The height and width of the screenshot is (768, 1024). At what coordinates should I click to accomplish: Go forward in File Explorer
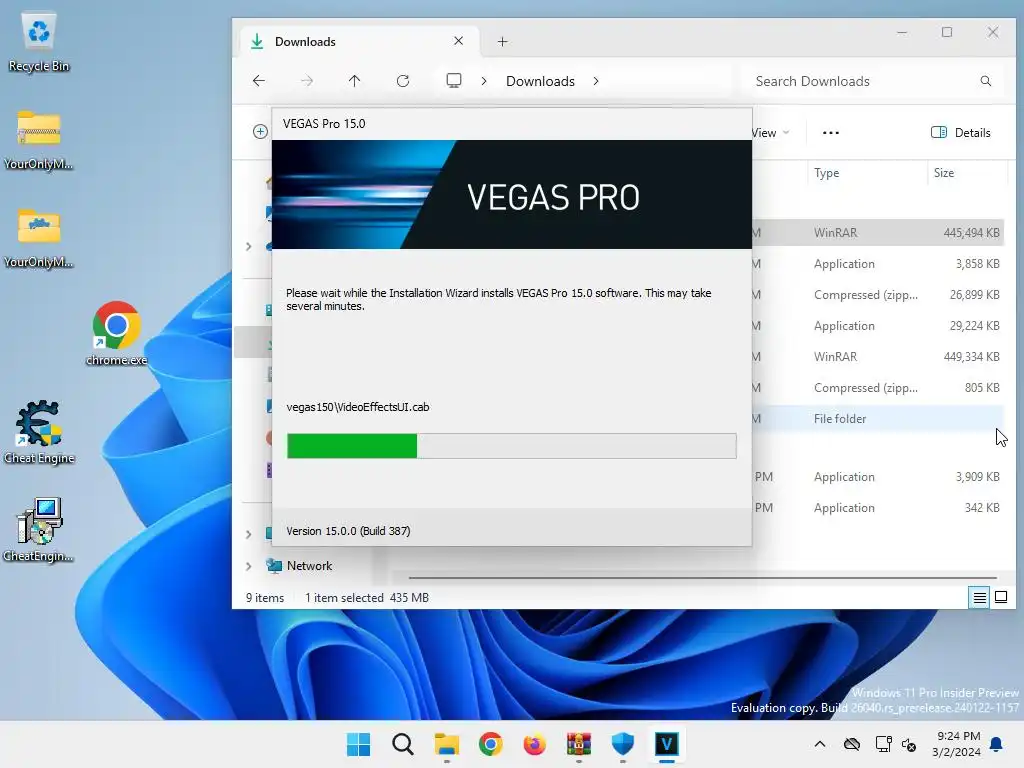click(x=306, y=81)
